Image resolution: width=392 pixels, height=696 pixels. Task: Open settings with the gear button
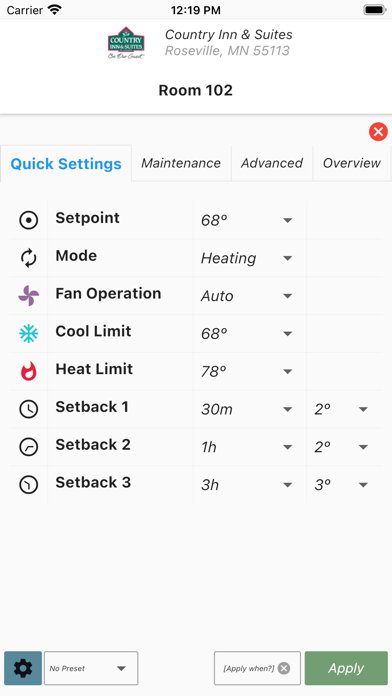[x=23, y=668]
